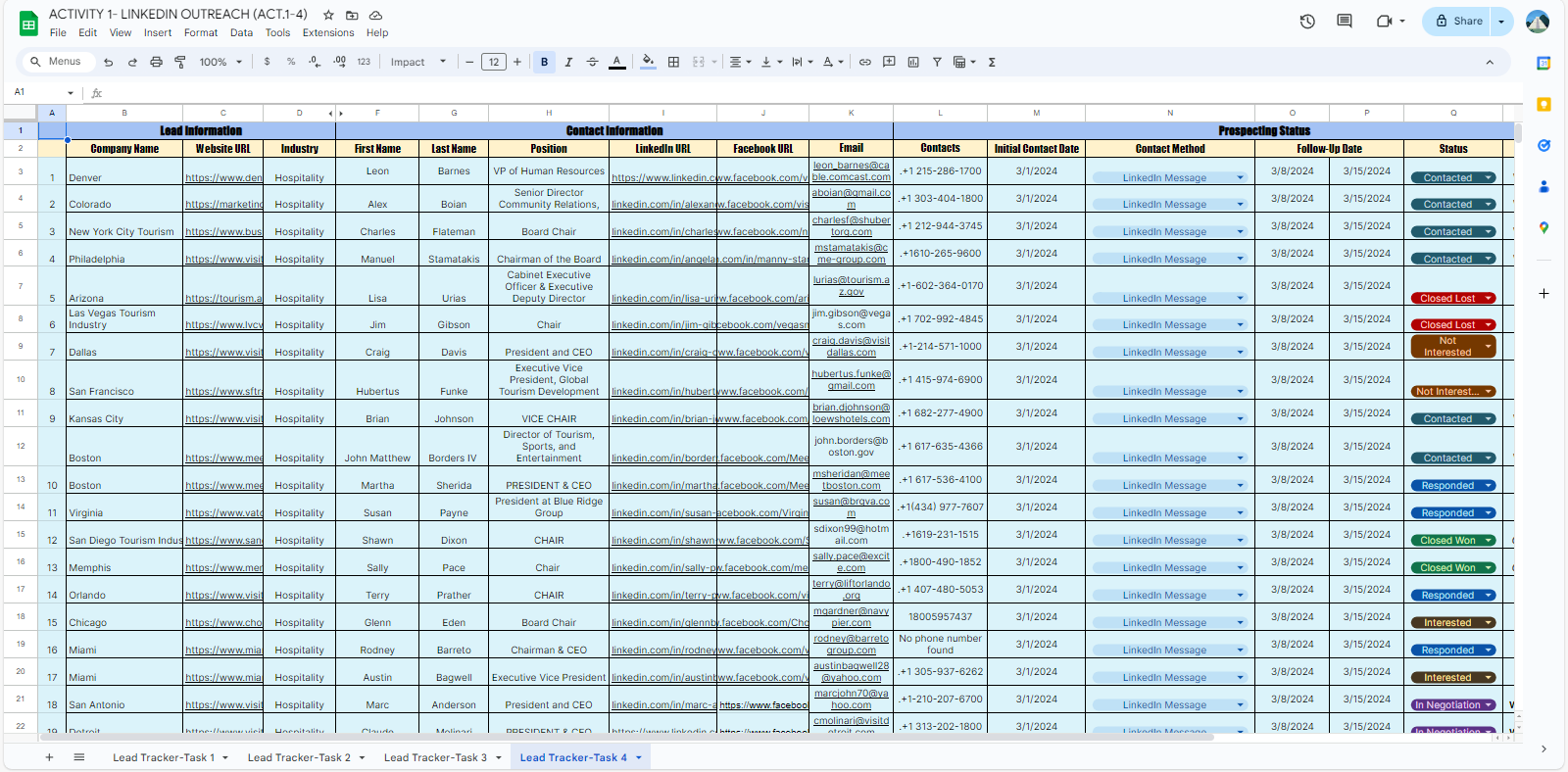Click the Search Menus box
This screenshot has width=1568, height=772.
[58, 62]
